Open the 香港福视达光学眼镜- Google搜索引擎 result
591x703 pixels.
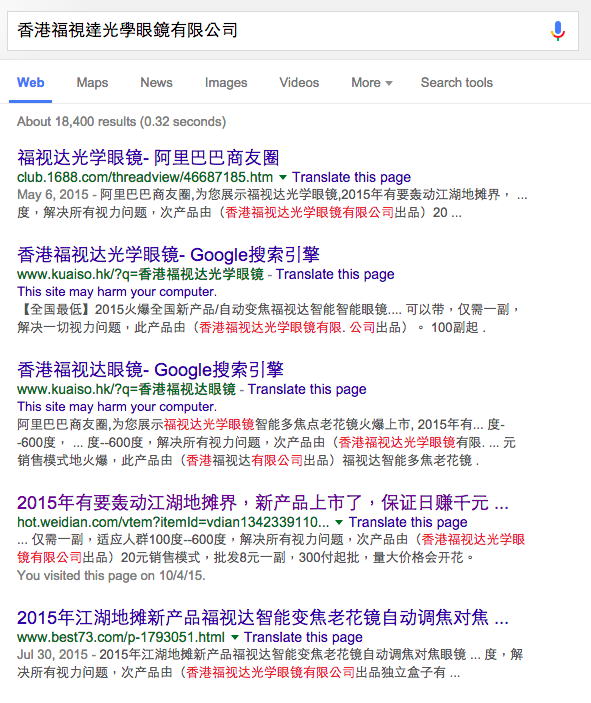(x=168, y=254)
